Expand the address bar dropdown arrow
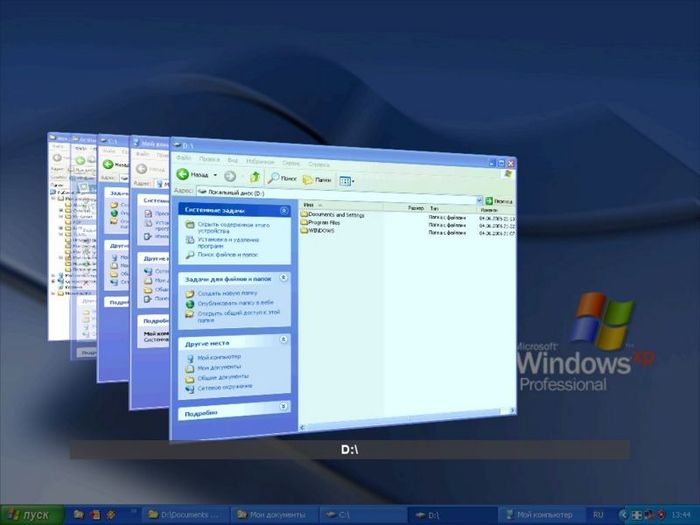Screen dimensions: 700x525 tap(479, 200)
